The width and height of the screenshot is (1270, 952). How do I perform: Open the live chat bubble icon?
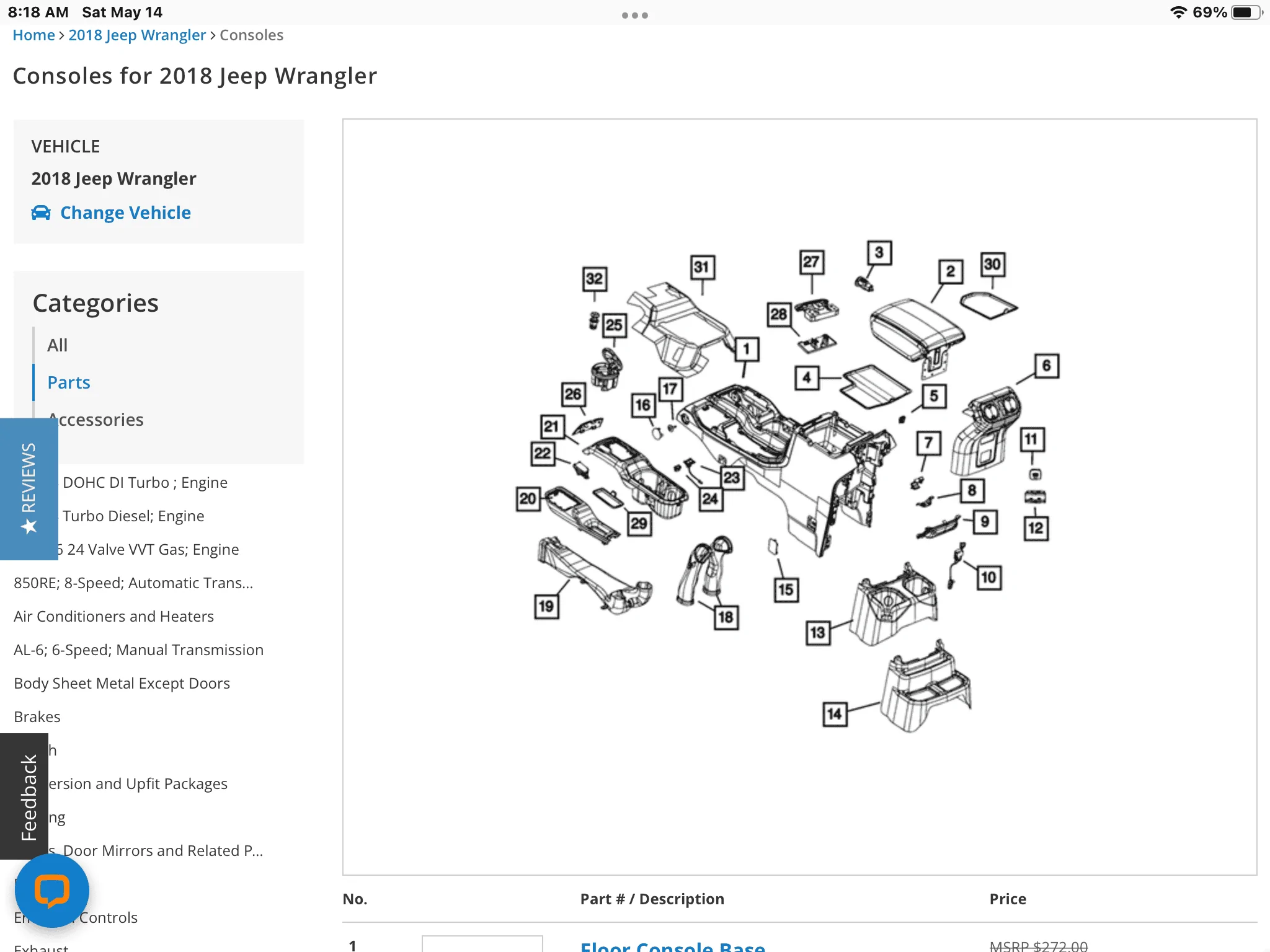tap(52, 890)
